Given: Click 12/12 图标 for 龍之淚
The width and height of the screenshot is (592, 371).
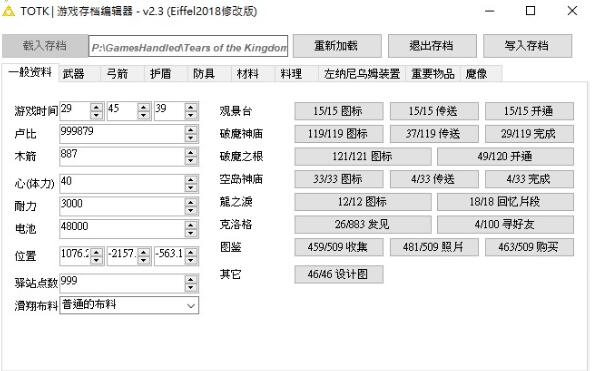Looking at the screenshot, I should click(x=363, y=202).
